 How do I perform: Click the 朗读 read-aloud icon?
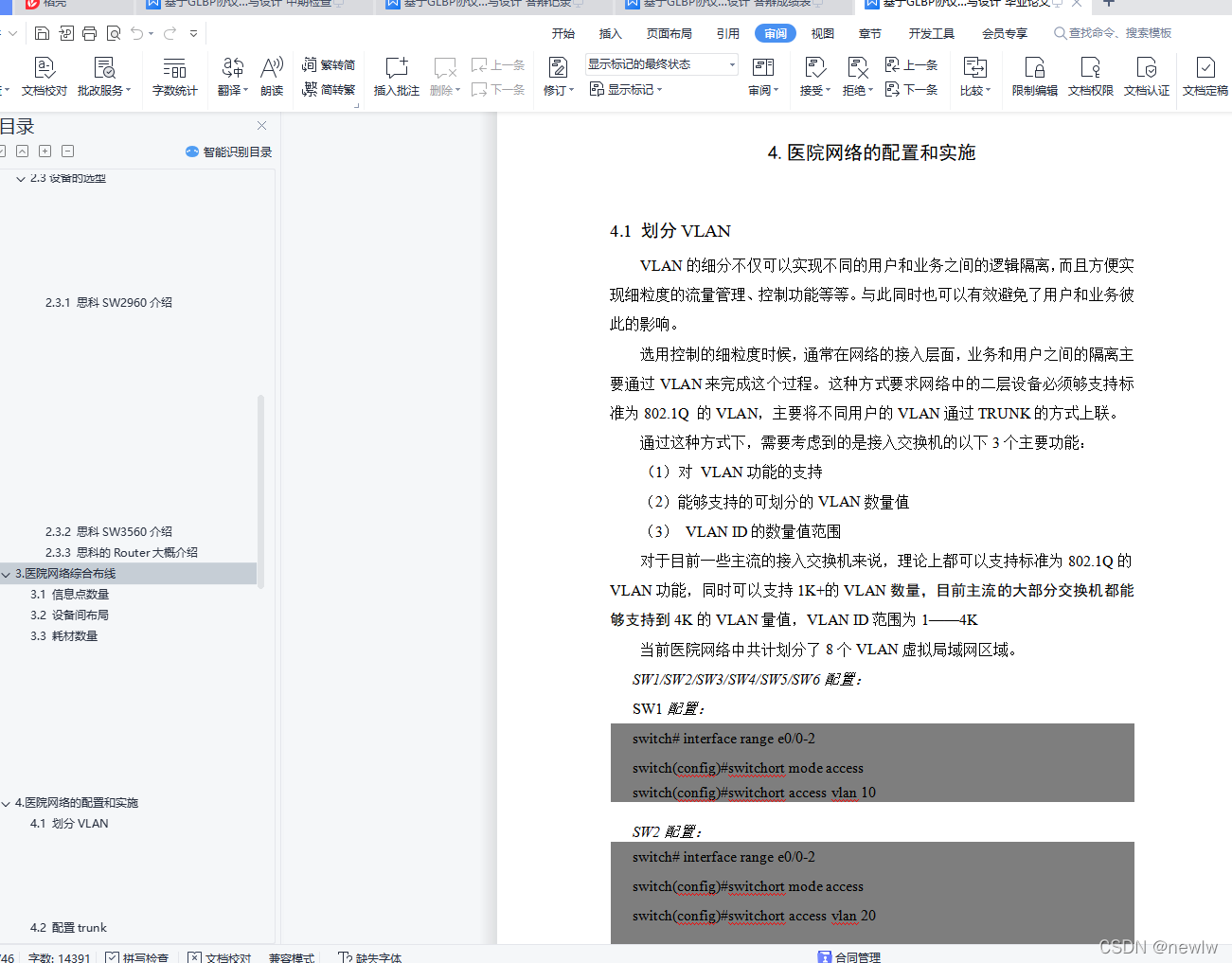(x=272, y=76)
